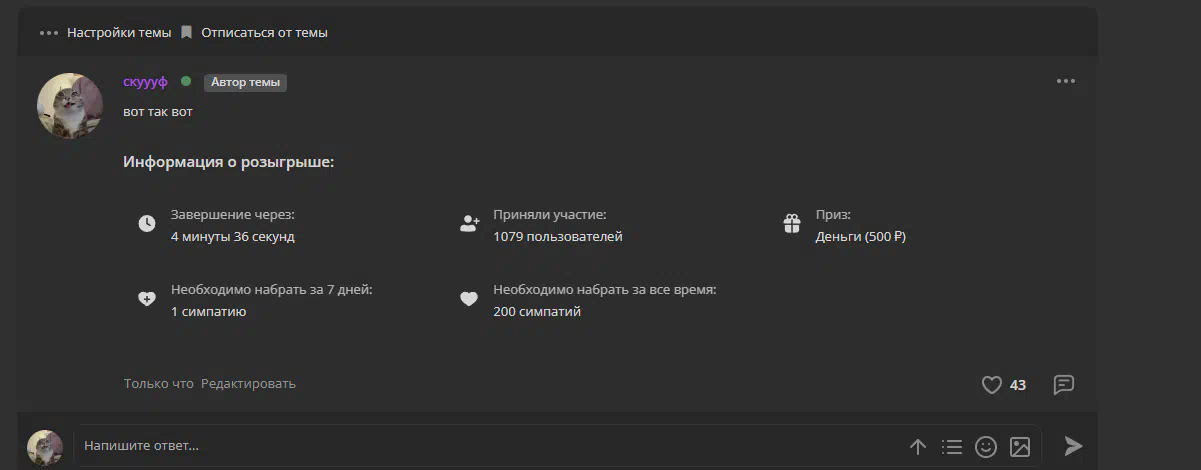
Task: Insert an image with the picture icon
Action: tap(1020, 447)
